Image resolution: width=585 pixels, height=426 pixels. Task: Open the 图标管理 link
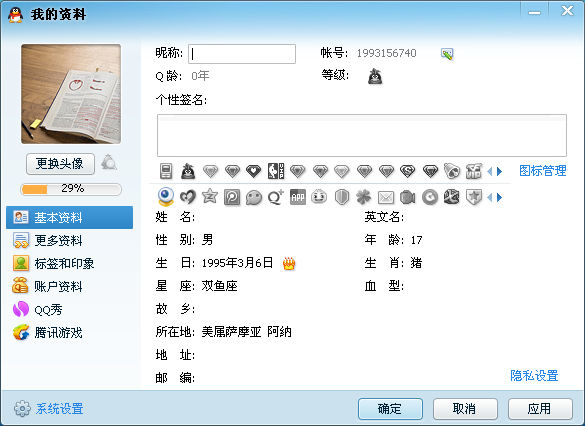click(543, 171)
